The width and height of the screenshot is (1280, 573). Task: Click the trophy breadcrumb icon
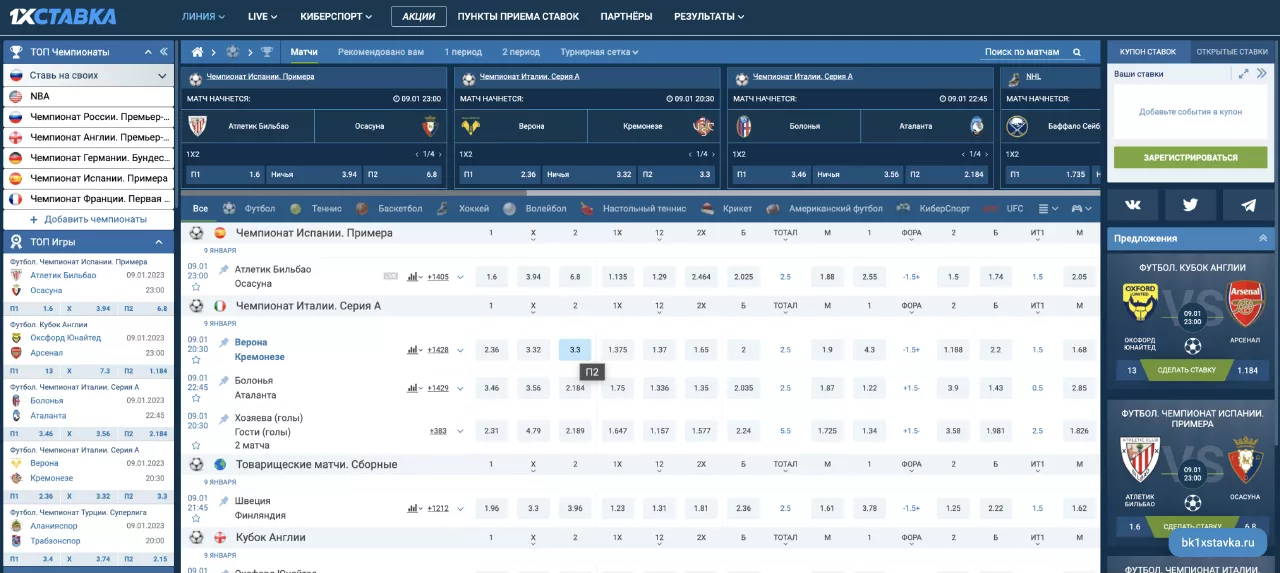[x=267, y=52]
